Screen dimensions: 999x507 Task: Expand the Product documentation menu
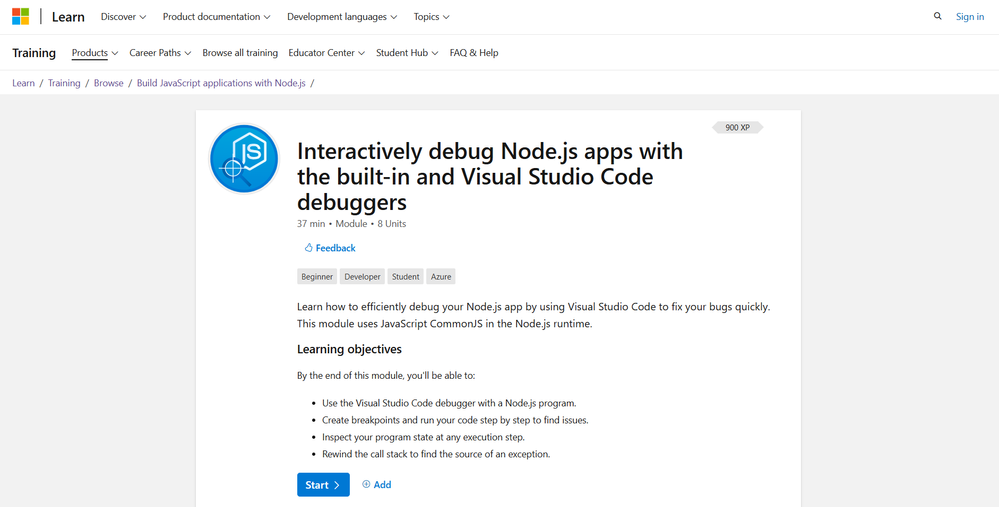point(217,17)
